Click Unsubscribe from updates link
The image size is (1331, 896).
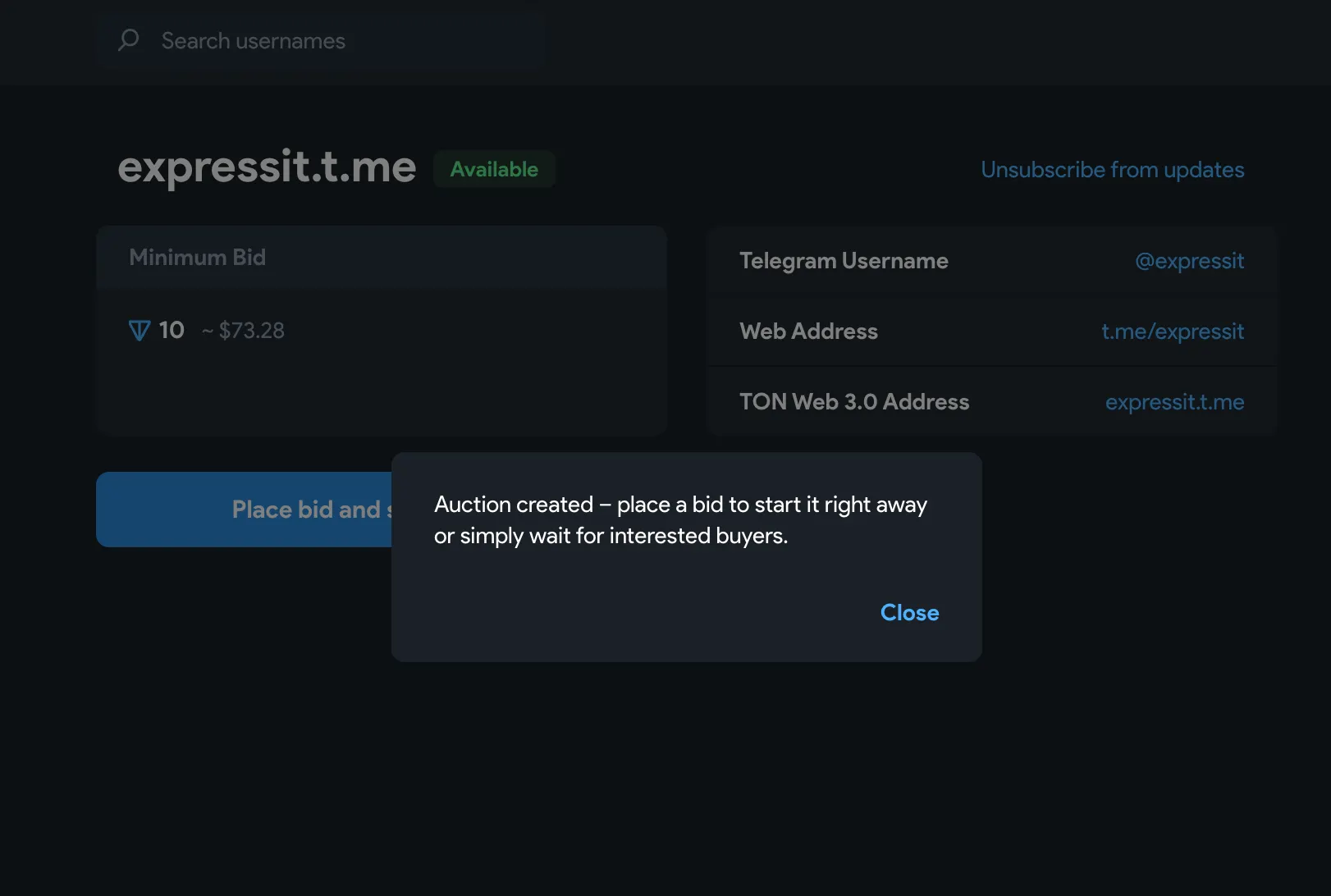(x=1112, y=170)
